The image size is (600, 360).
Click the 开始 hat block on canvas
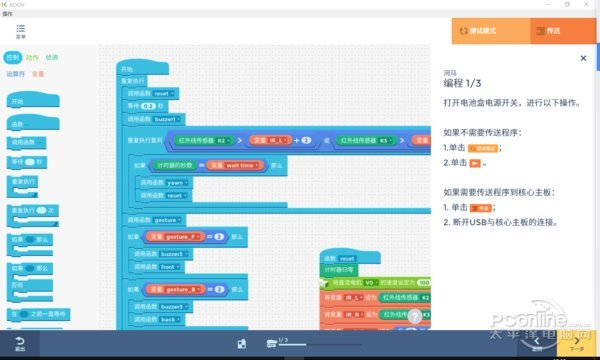click(x=142, y=68)
